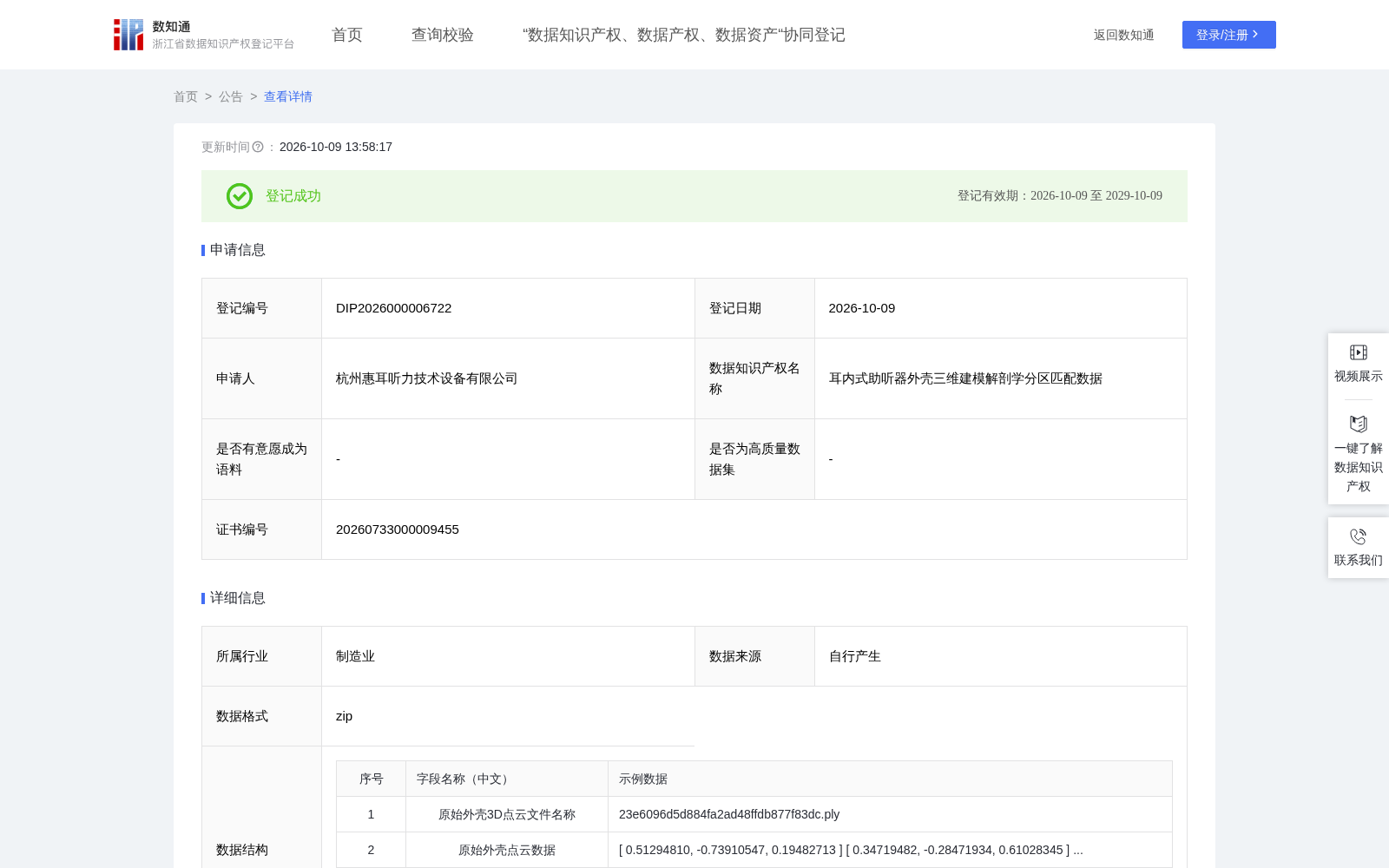Click the 字段名称（中文） column header
The image size is (1389, 868).
point(464,779)
